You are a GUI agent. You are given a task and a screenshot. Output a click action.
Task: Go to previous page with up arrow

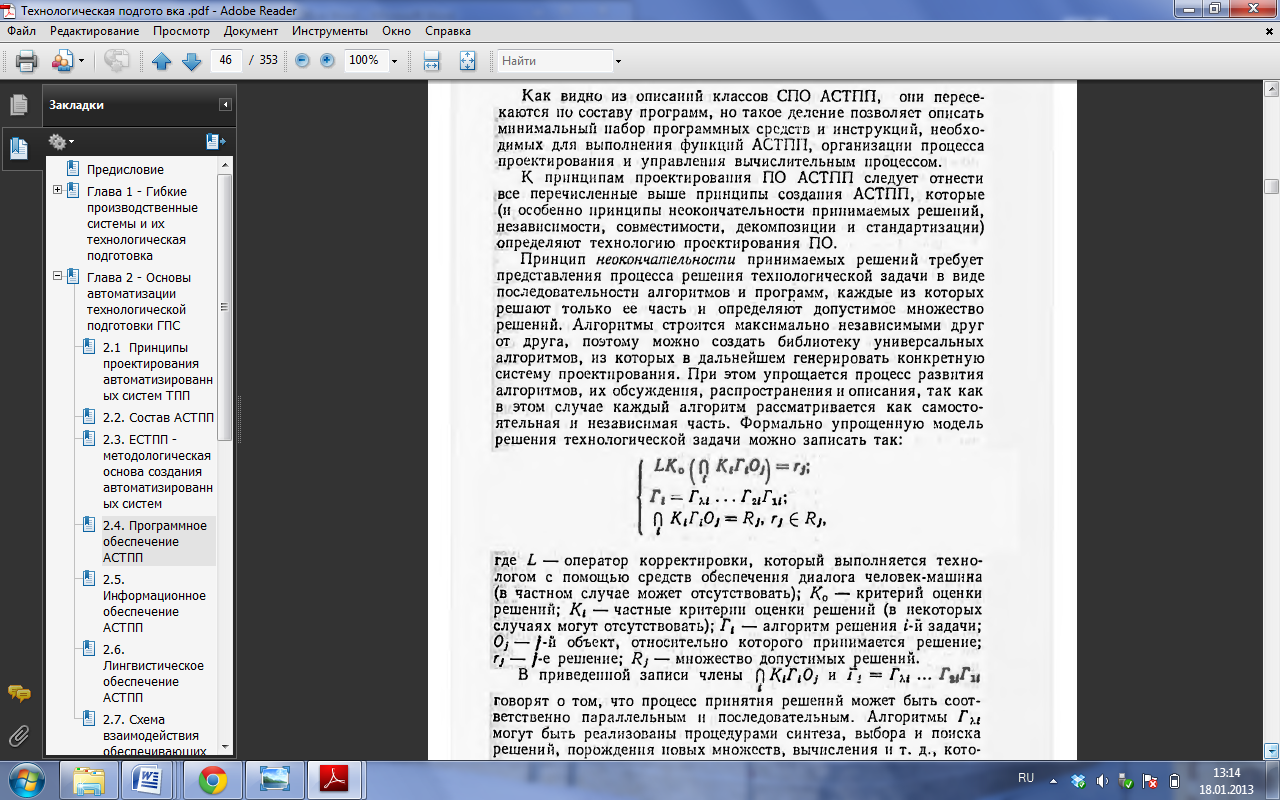(x=162, y=61)
